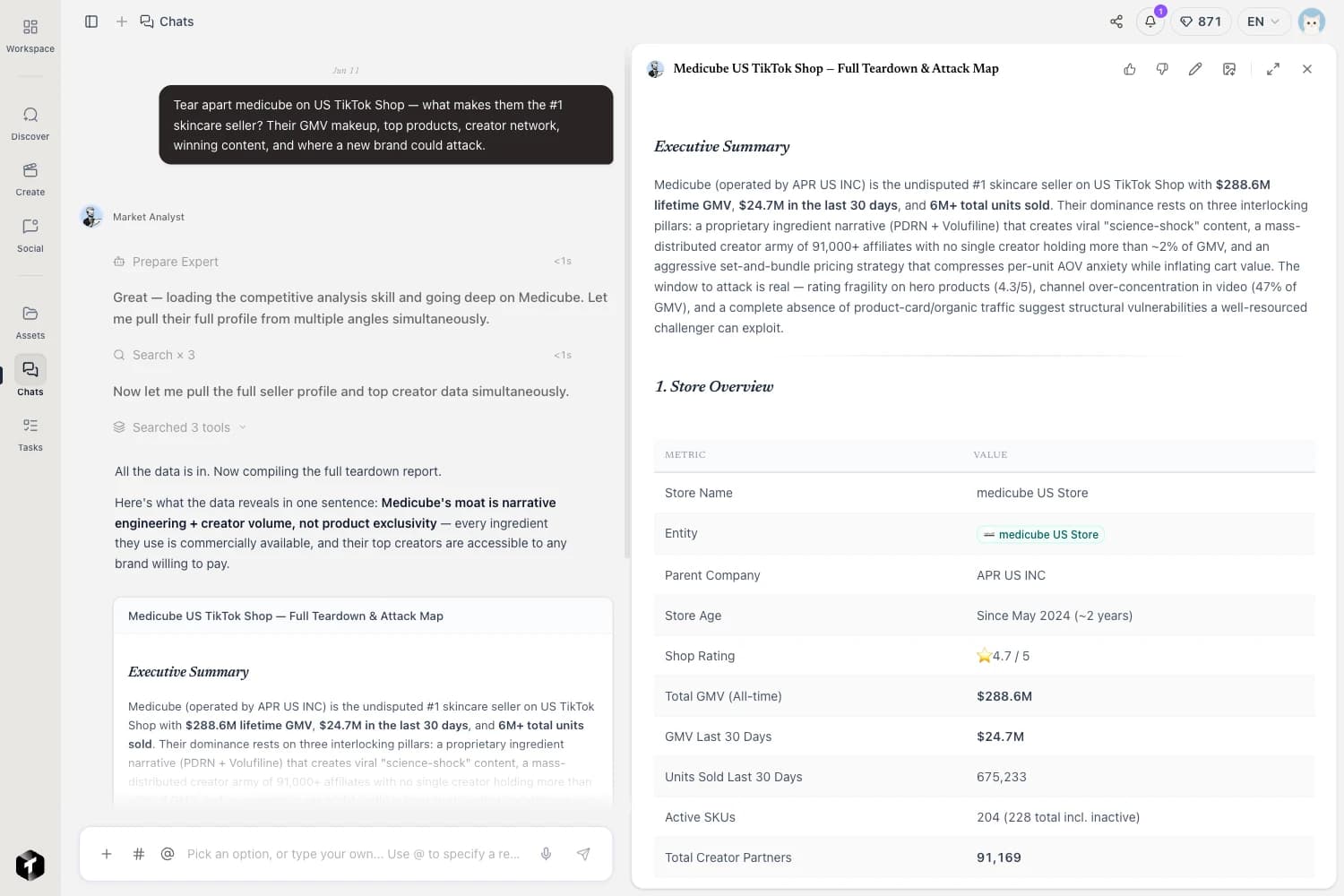
Task: Click the save-as-image icon in report header
Action: coord(1229,69)
